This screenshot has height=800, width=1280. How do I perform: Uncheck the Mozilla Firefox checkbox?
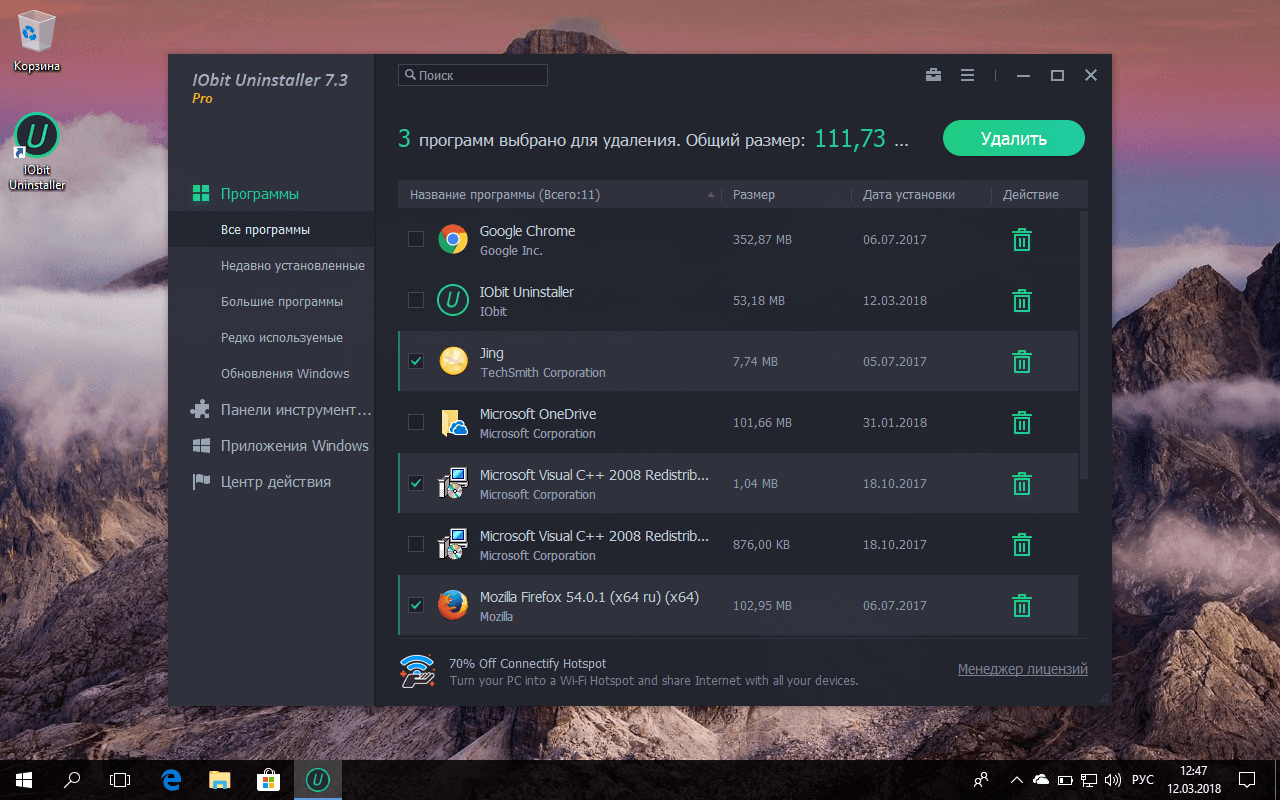[x=416, y=606]
